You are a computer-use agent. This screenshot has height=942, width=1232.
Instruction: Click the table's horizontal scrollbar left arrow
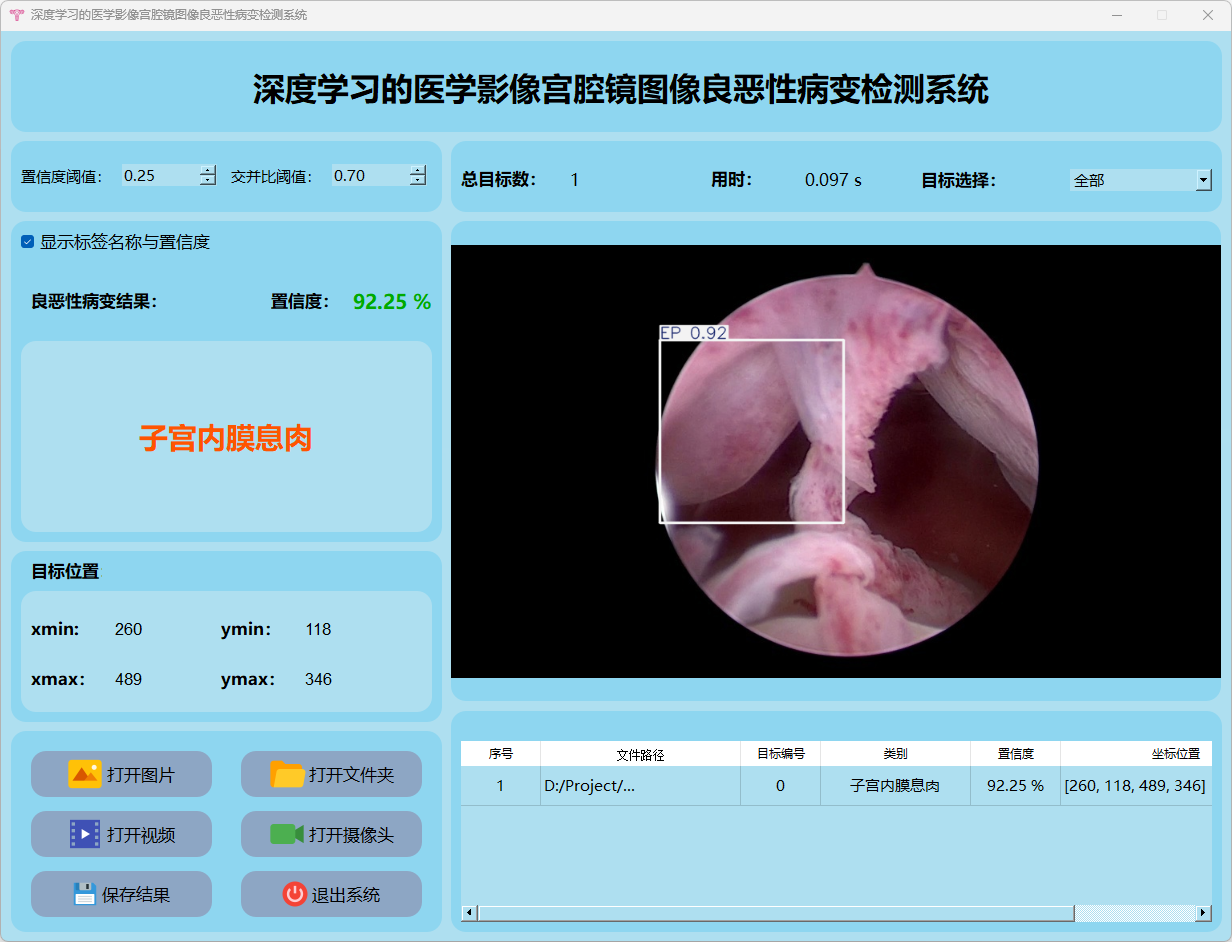(469, 913)
